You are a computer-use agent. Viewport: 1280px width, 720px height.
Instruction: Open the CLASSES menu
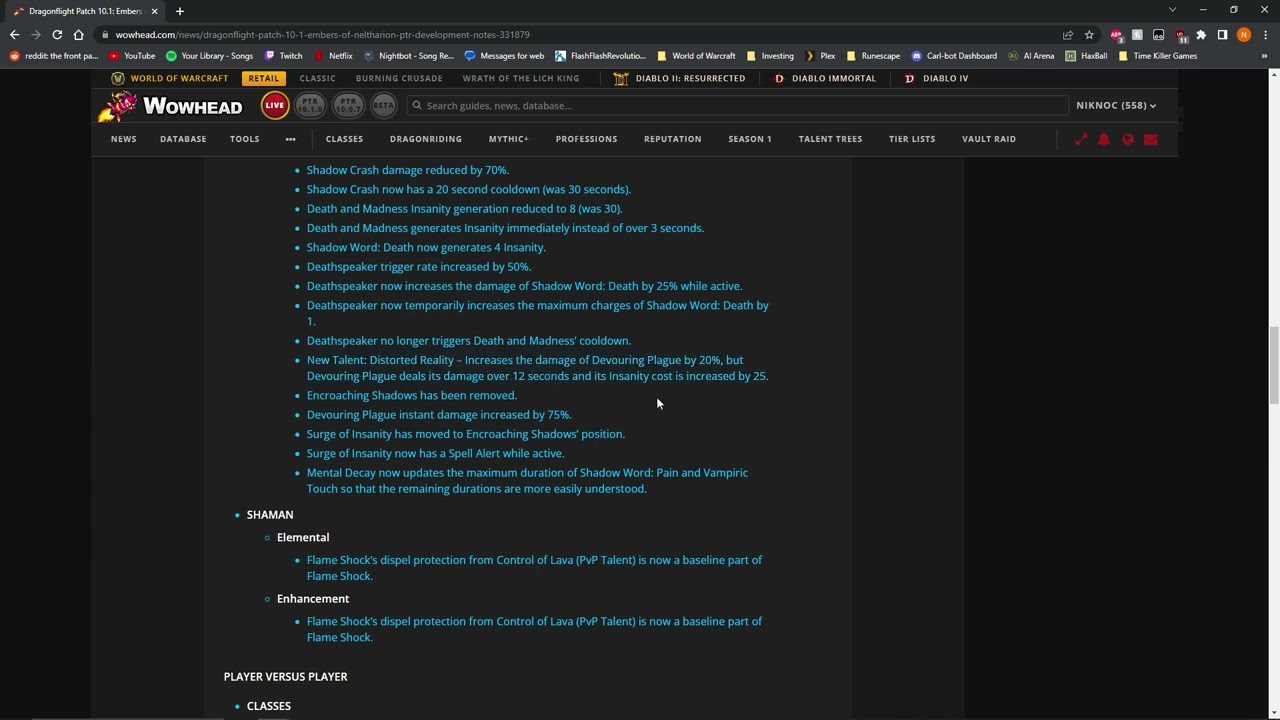pyautogui.click(x=344, y=139)
